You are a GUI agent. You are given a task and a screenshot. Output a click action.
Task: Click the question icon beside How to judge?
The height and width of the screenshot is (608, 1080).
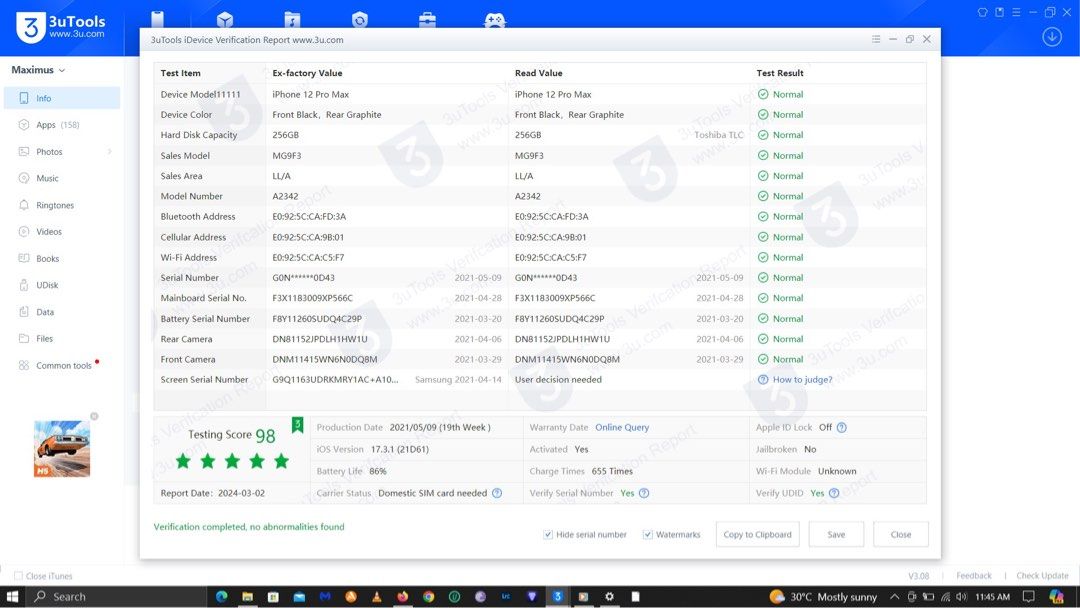[763, 379]
